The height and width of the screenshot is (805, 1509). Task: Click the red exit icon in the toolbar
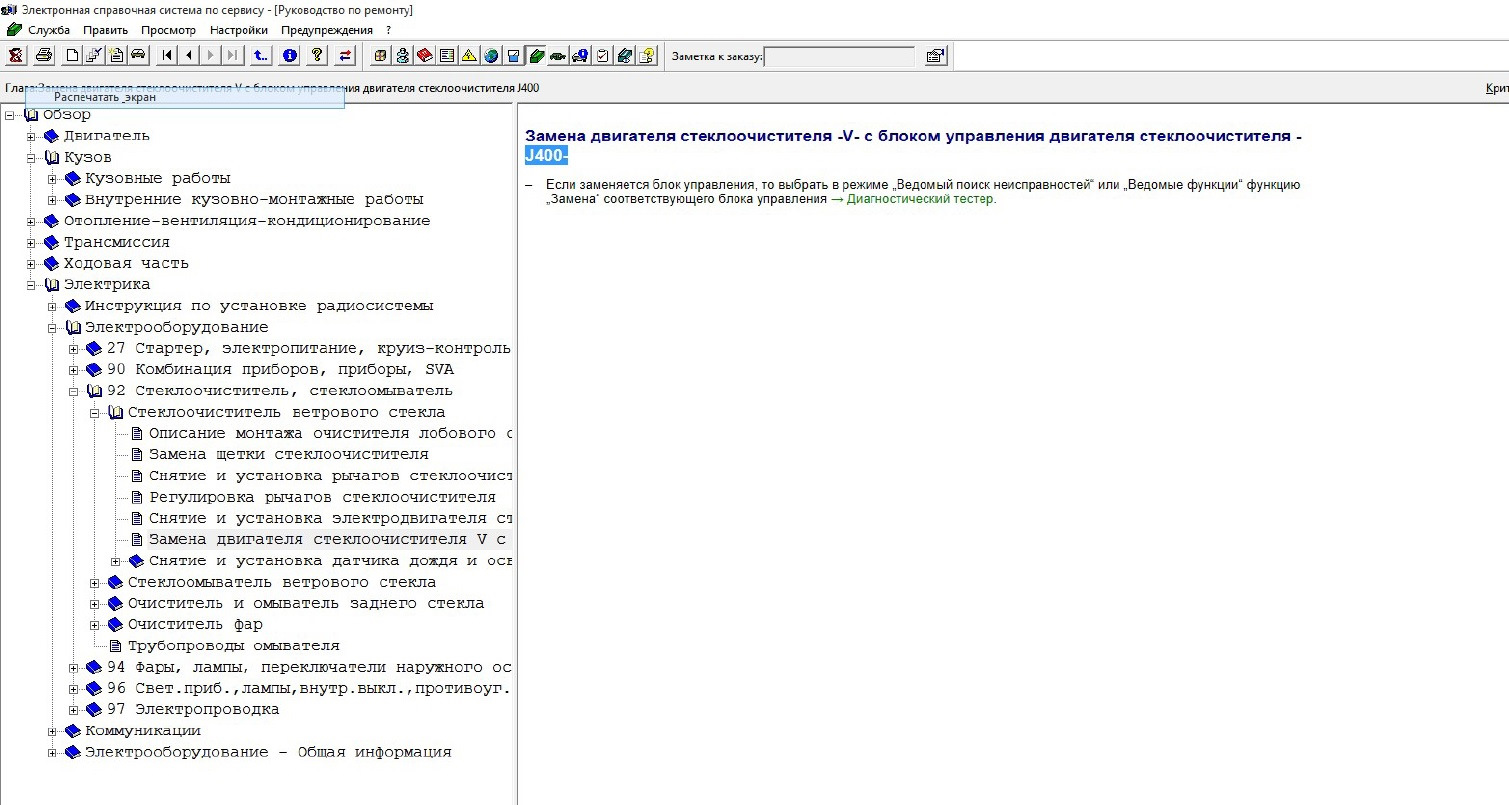[15, 56]
